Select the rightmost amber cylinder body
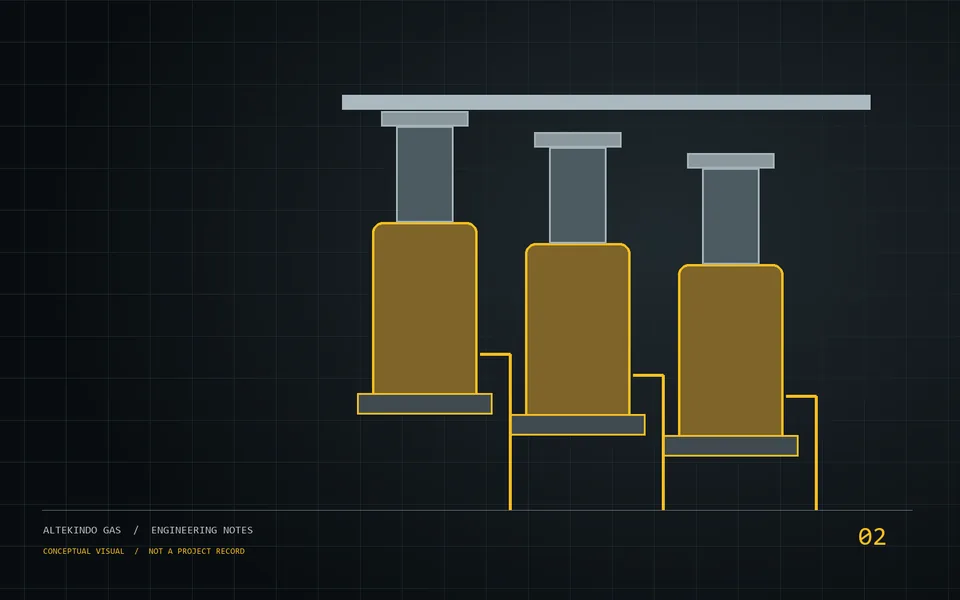This screenshot has height=600, width=960. [x=730, y=350]
